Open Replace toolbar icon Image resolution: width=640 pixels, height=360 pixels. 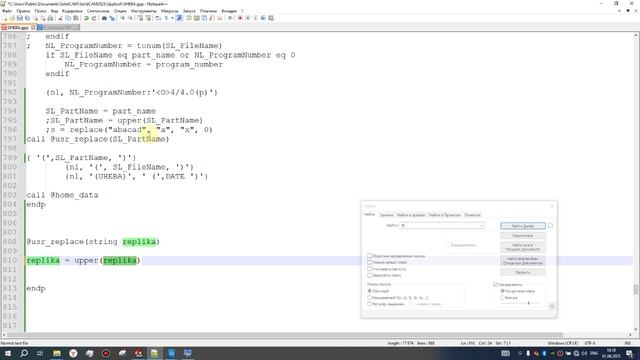click(x=112, y=18)
